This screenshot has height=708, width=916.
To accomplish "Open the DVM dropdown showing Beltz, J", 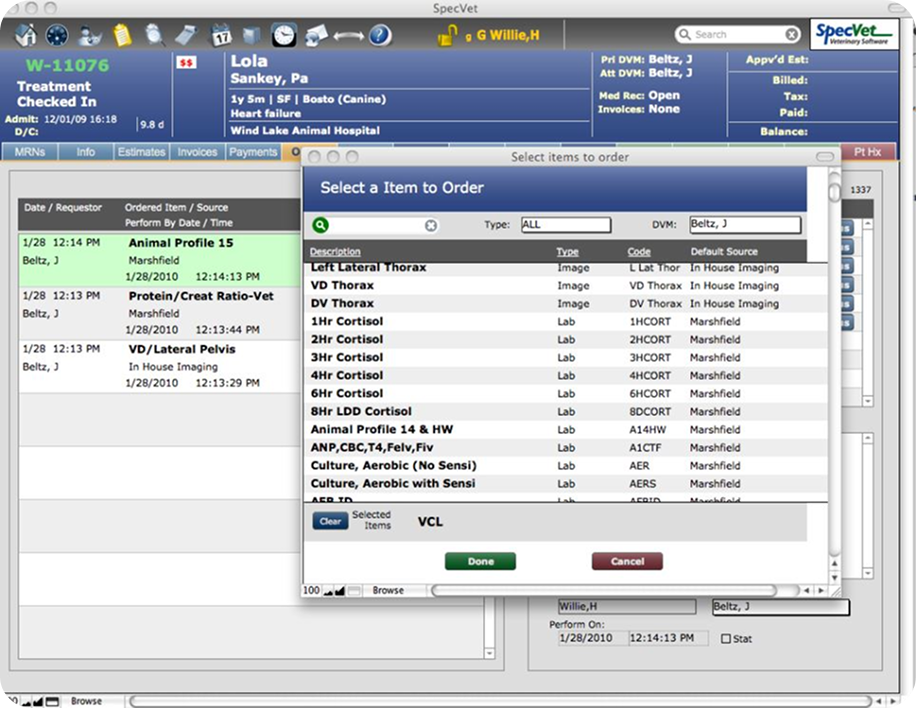I will (x=745, y=225).
